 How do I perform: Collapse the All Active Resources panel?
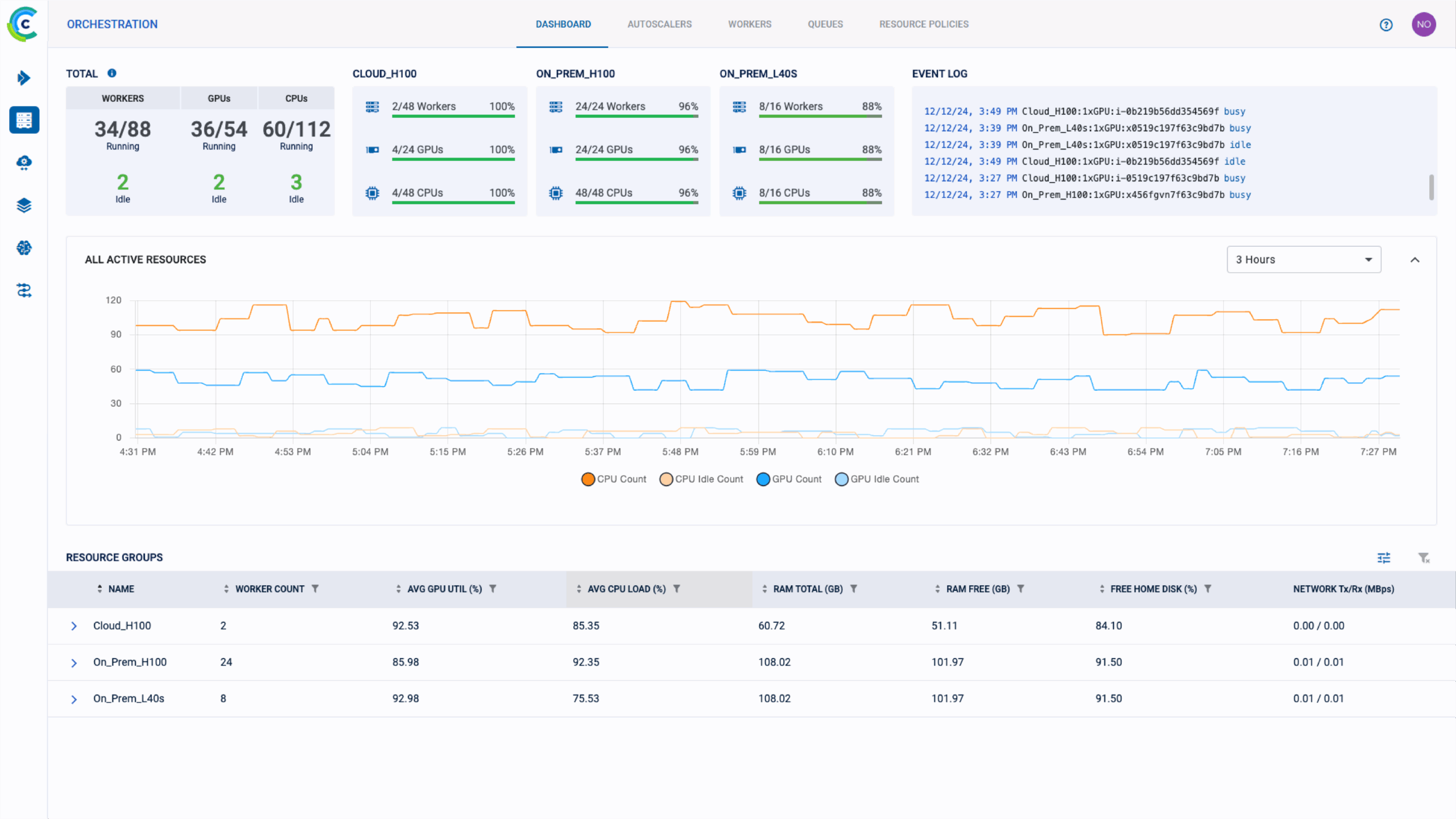(x=1415, y=260)
